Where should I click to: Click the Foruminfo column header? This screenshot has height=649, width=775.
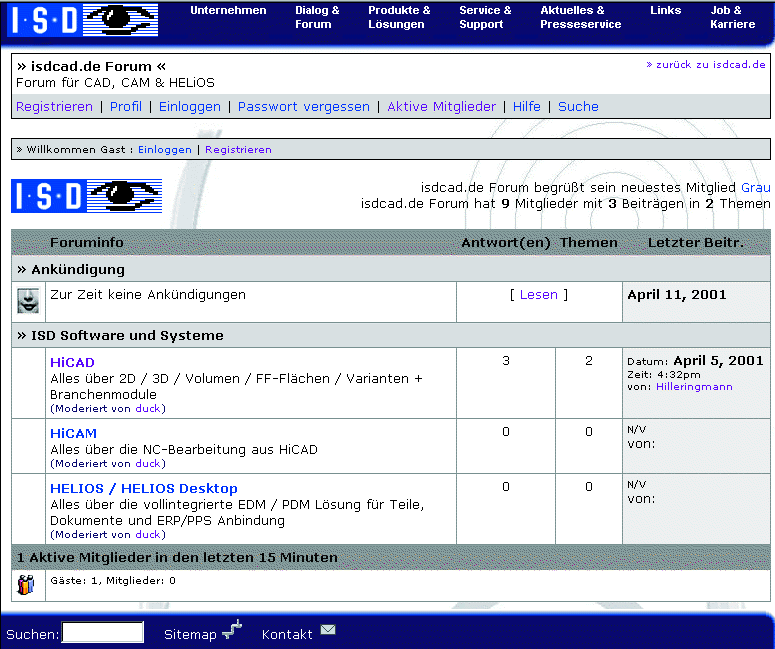tap(86, 243)
